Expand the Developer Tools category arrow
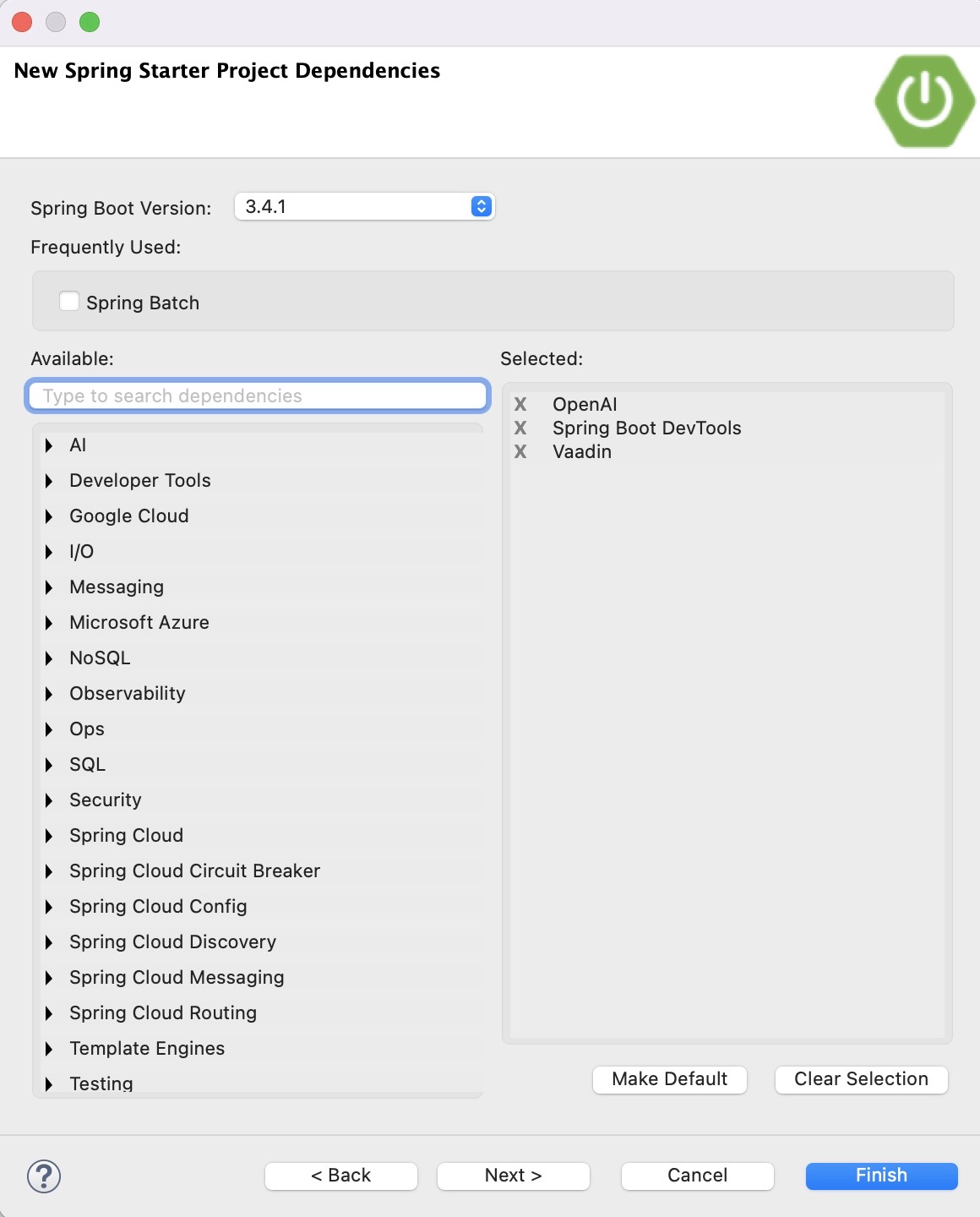 (x=49, y=481)
